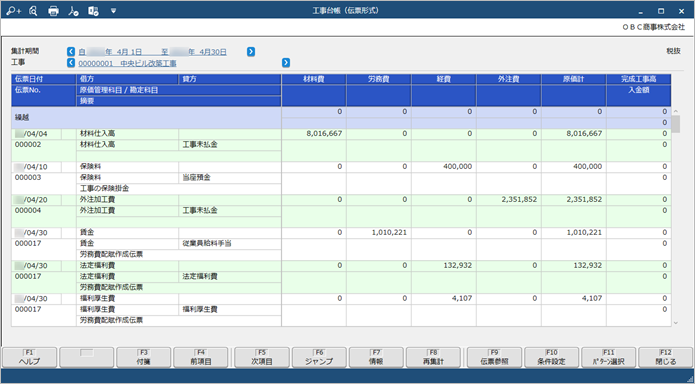Viewport: 695px width, 384px height.
Task: Click 2,351,852 in the 外注費 column
Action: (519, 200)
